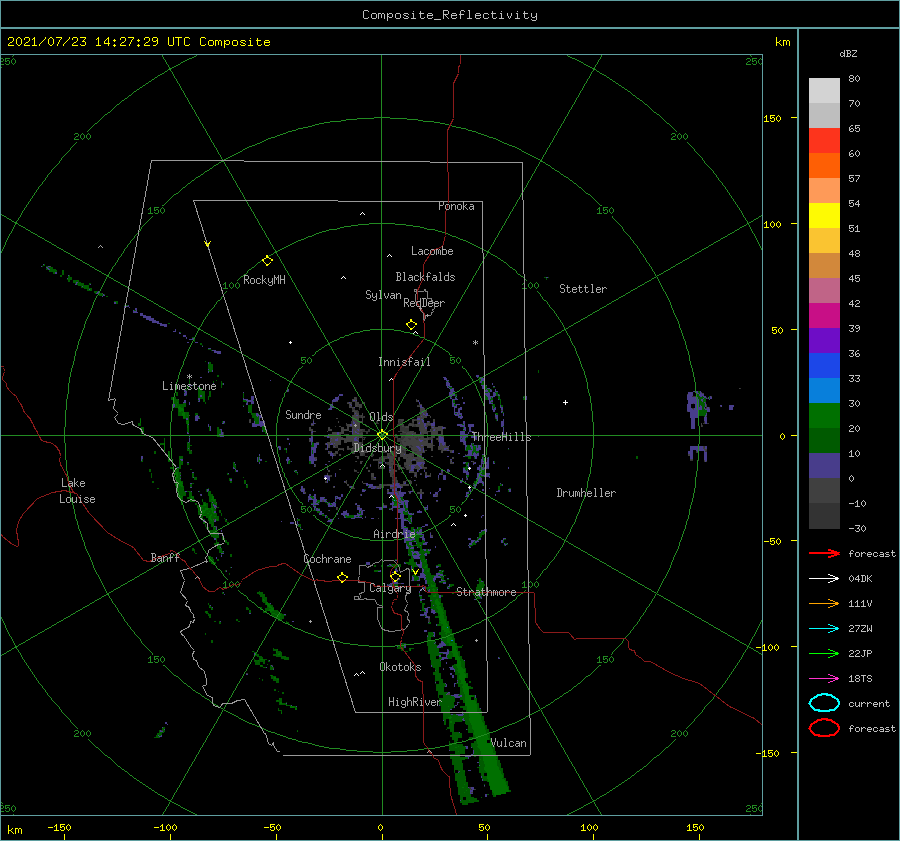Click the Innisfail city label

pyautogui.click(x=404, y=362)
